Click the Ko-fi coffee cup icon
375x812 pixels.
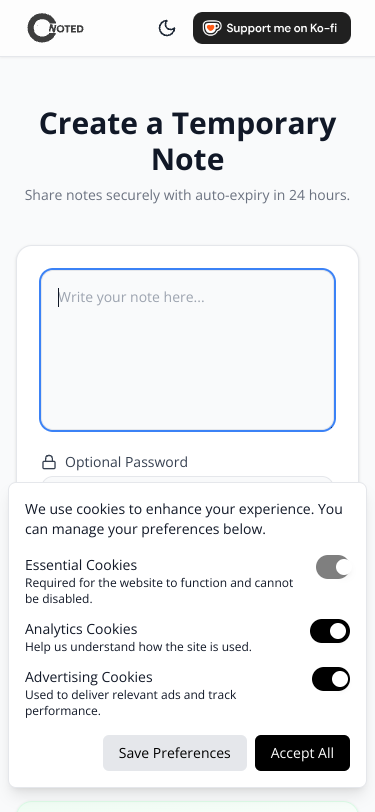[212, 28]
